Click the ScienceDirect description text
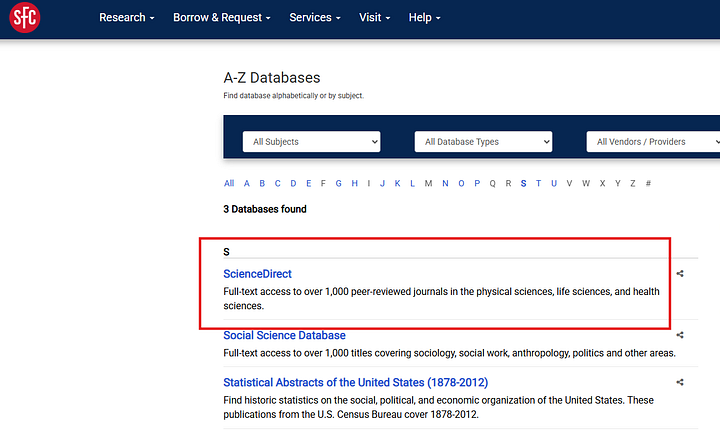Image resolution: width=720 pixels, height=441 pixels. [441, 299]
